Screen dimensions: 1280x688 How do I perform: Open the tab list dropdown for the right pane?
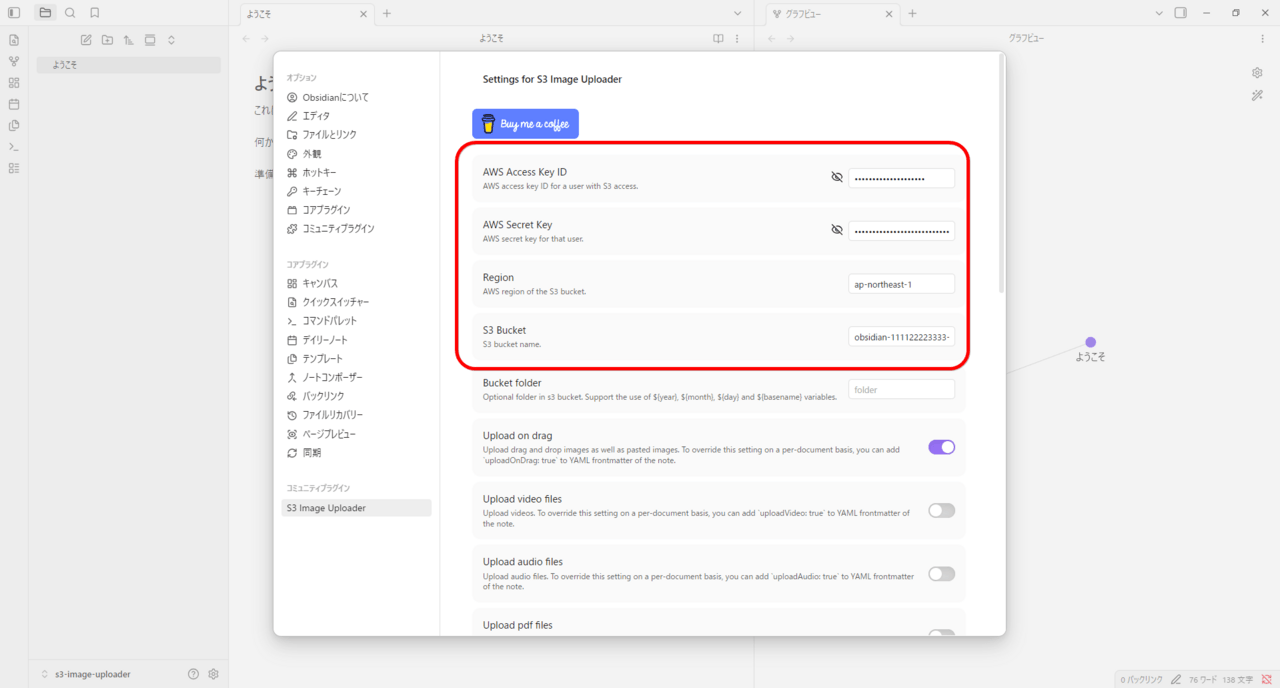click(x=1159, y=13)
